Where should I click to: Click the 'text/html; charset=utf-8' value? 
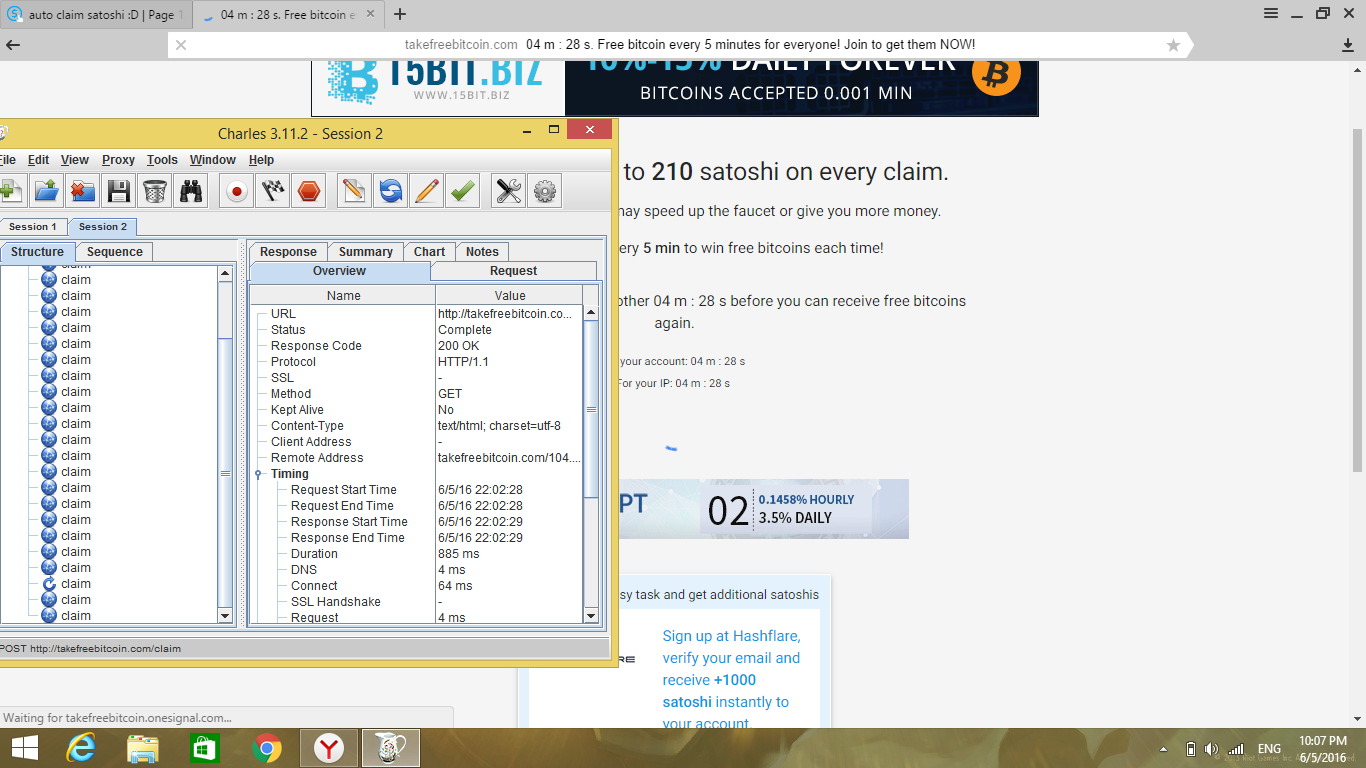point(499,426)
